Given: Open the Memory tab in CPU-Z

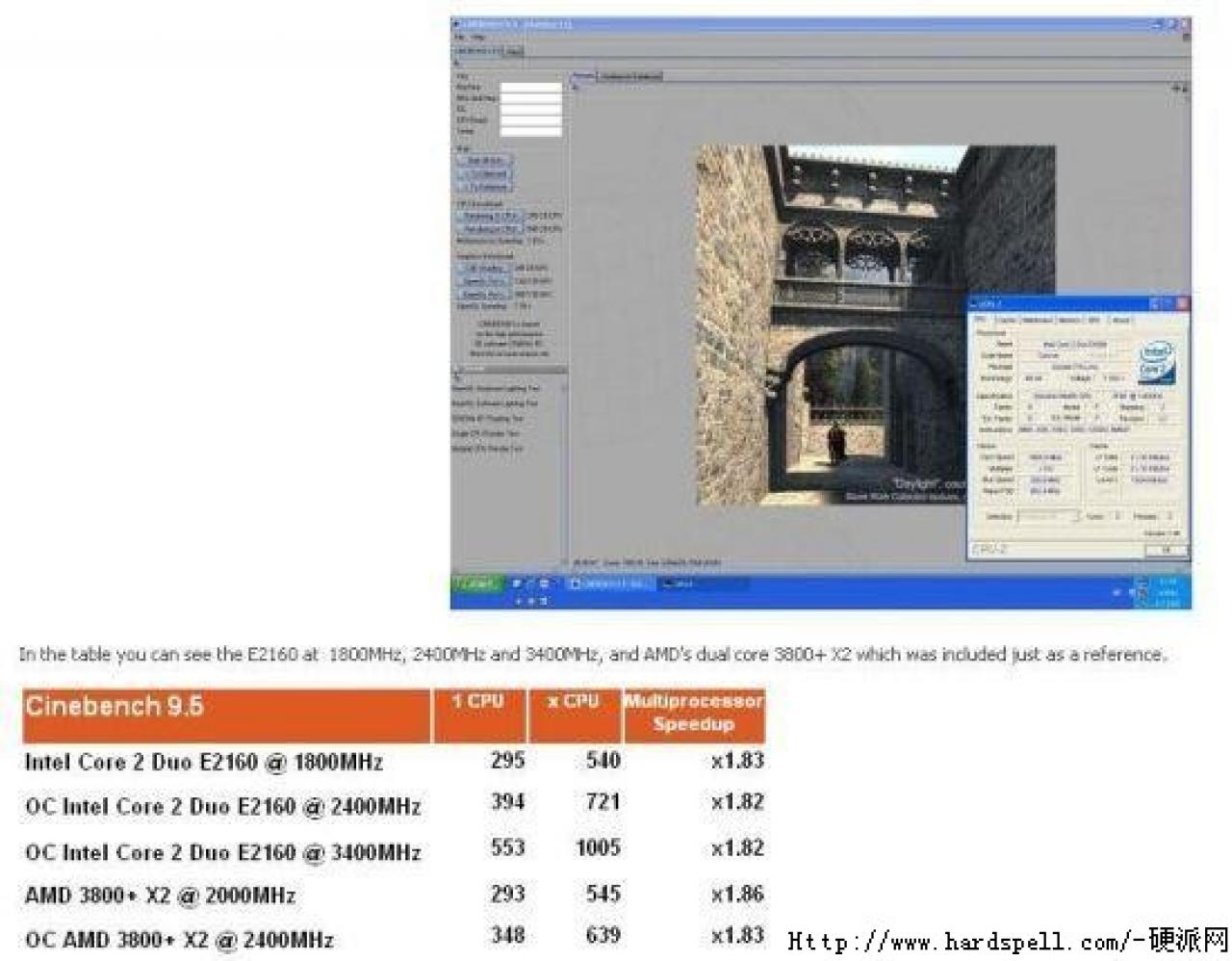Looking at the screenshot, I should pos(1069,320).
